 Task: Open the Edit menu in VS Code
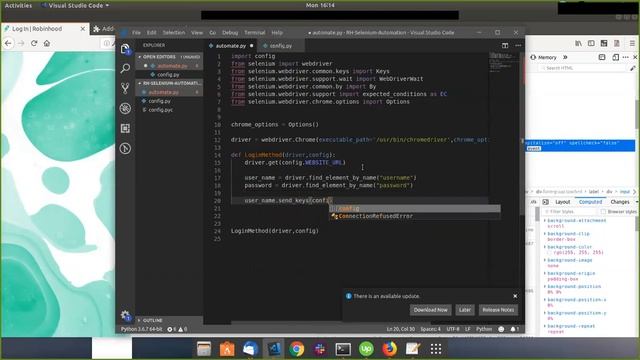[x=151, y=32]
